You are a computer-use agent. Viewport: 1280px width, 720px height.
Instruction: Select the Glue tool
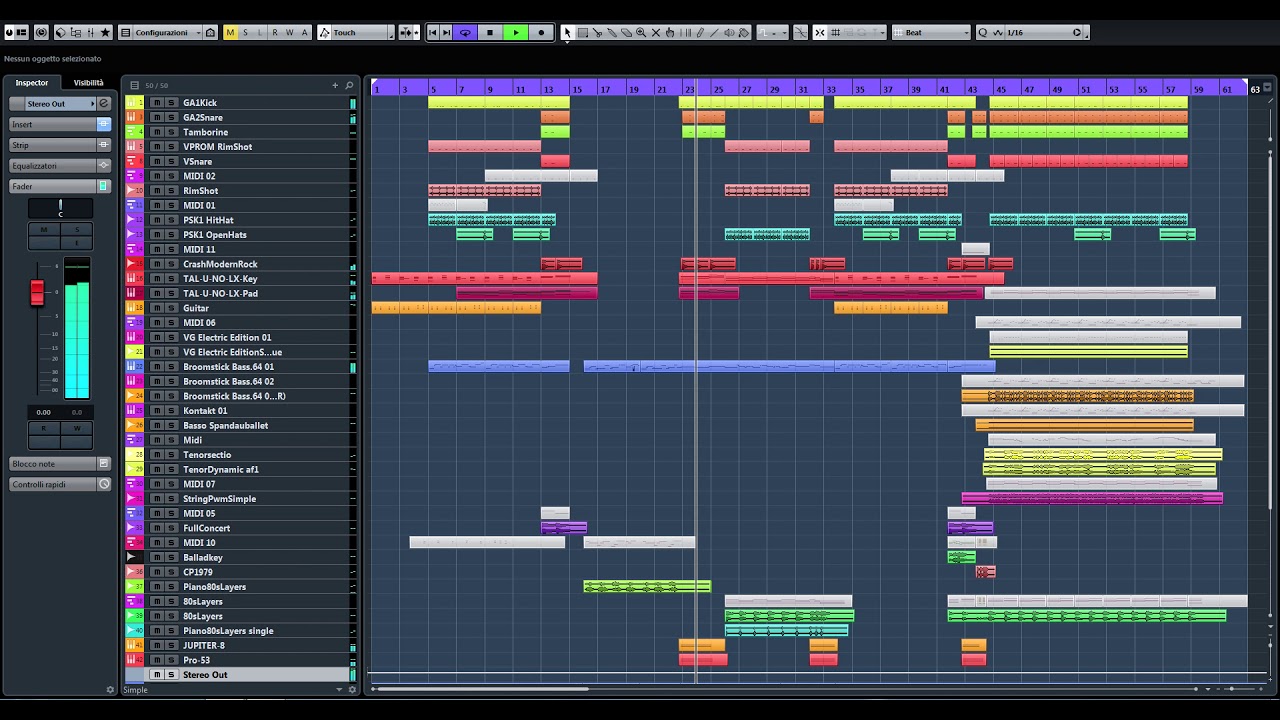612,33
